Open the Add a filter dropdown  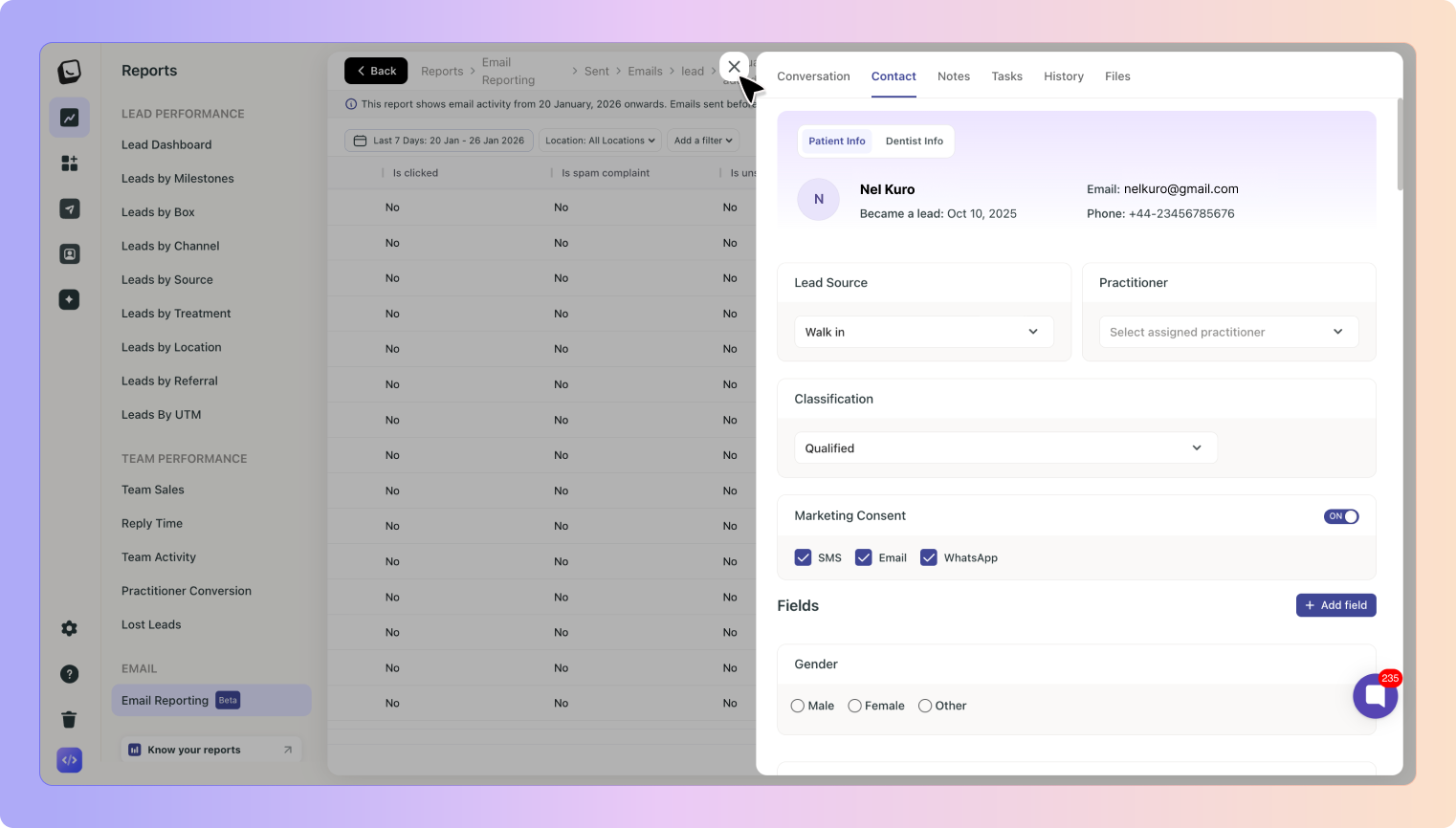click(x=703, y=141)
